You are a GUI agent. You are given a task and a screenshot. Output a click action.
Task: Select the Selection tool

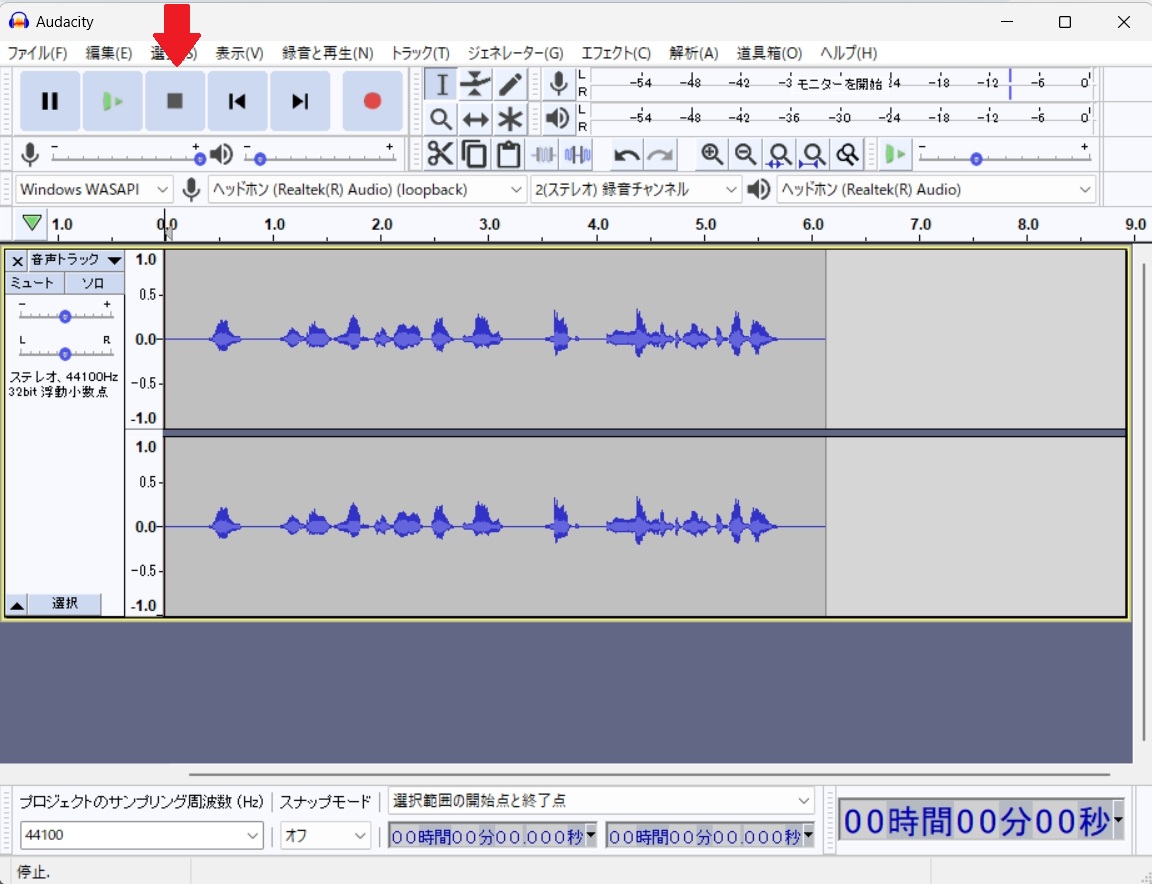point(440,85)
